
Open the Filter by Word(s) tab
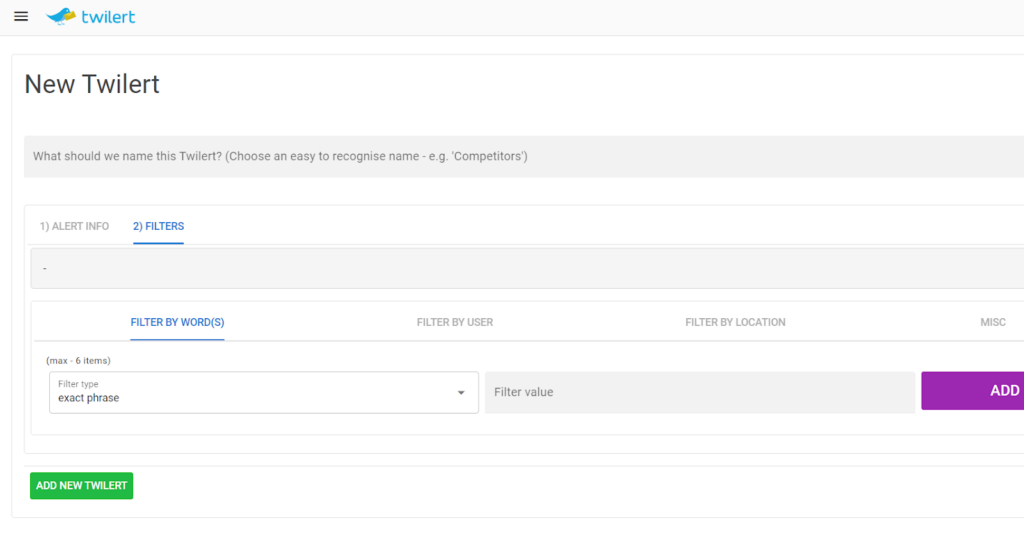177,322
